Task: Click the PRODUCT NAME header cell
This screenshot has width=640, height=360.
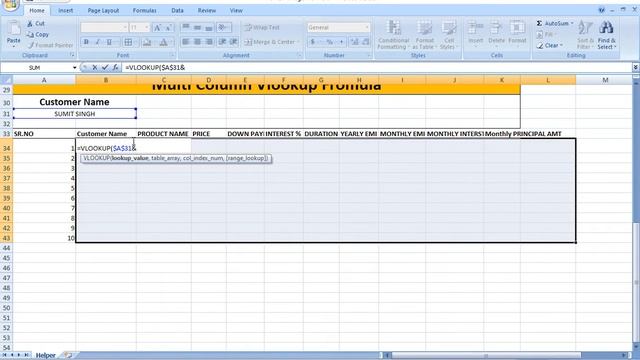Action: [163, 133]
